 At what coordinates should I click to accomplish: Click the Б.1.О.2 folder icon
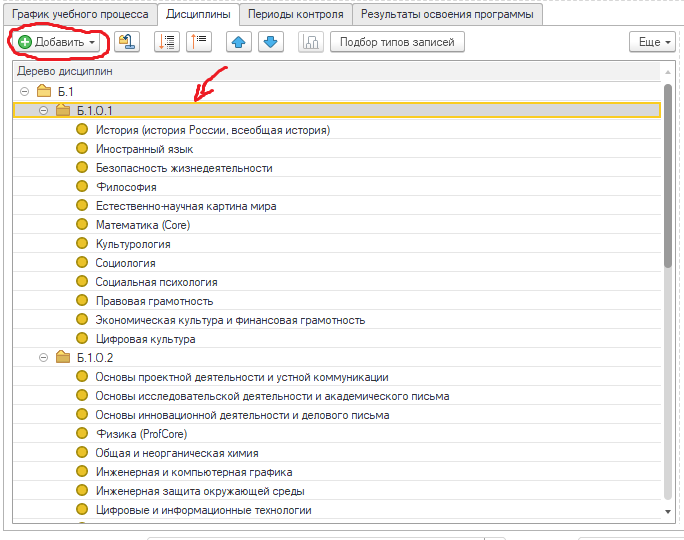click(63, 357)
